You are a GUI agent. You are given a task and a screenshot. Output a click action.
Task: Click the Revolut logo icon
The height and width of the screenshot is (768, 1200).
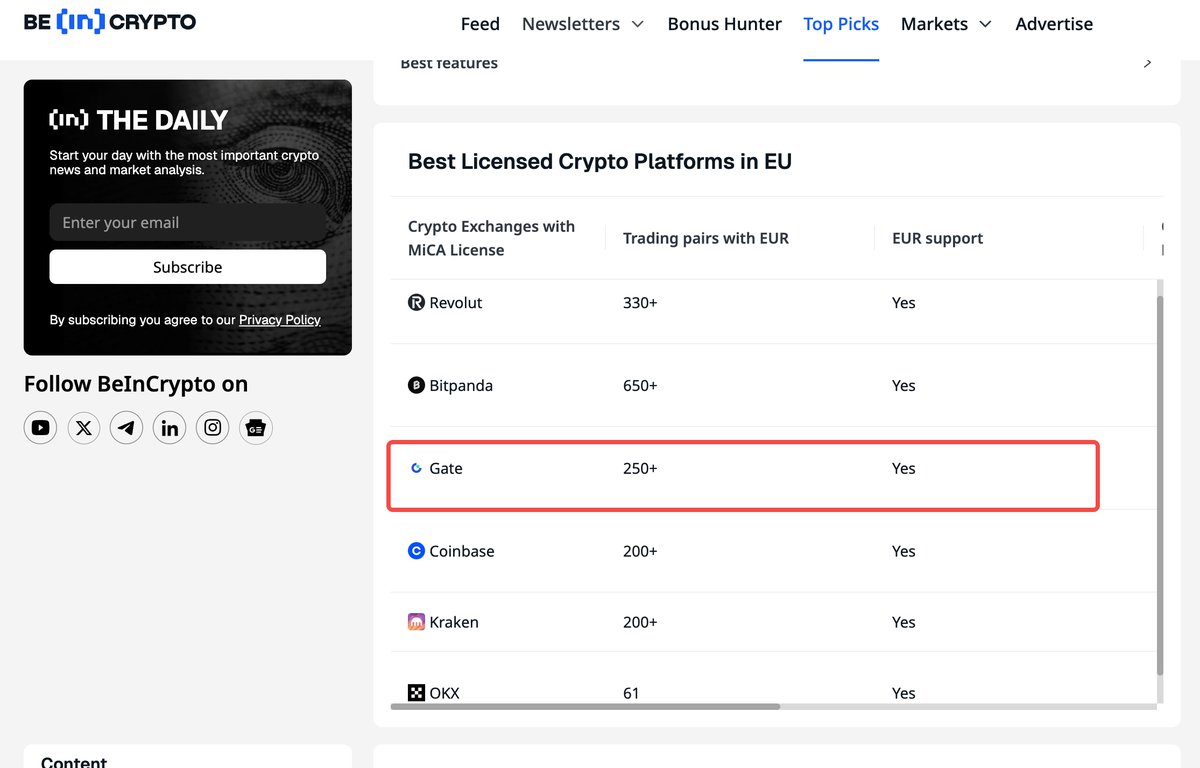417,302
